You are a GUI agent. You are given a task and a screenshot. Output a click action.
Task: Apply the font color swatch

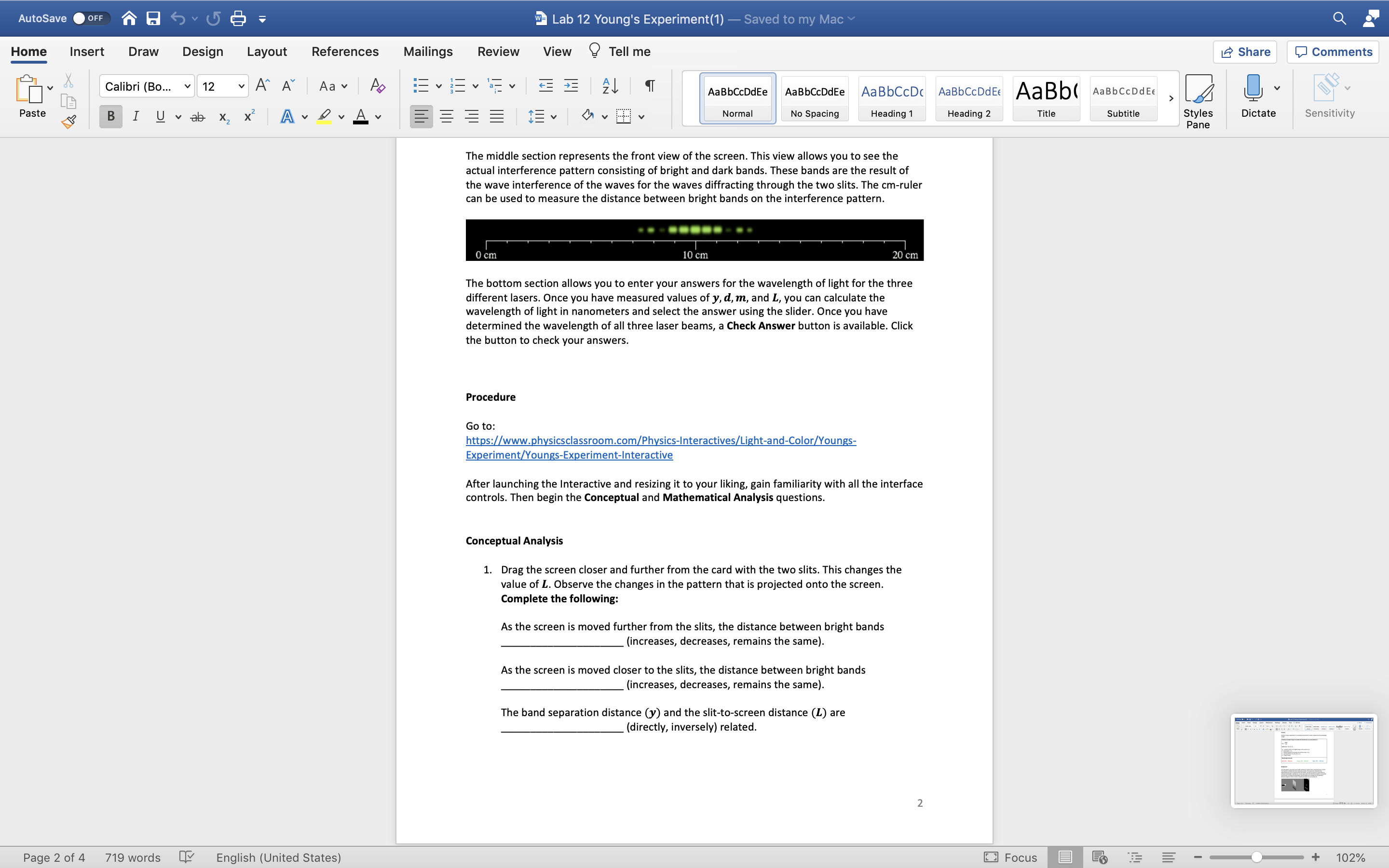point(360,117)
